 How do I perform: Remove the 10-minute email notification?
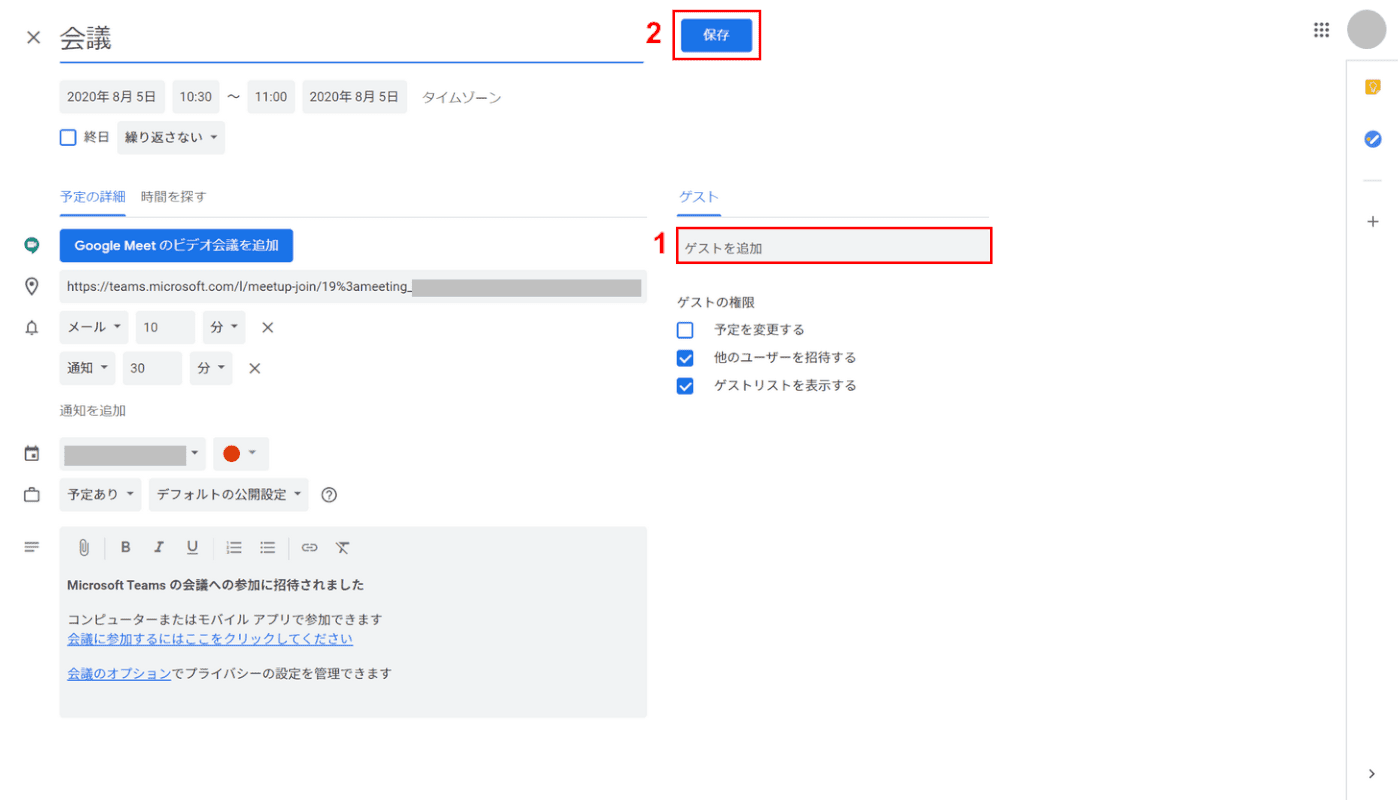pyautogui.click(x=267, y=327)
